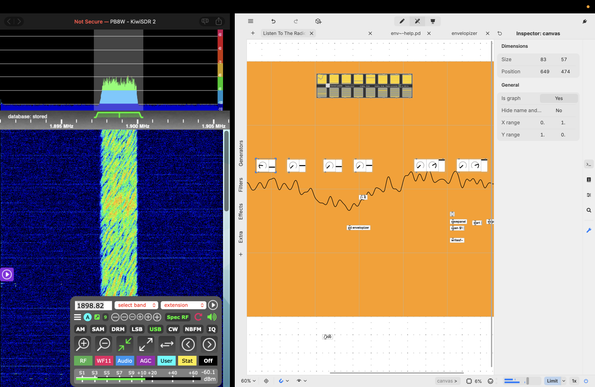The height and width of the screenshot is (387, 595).
Task: Page waterfall left with circled left arrow
Action: click(188, 344)
